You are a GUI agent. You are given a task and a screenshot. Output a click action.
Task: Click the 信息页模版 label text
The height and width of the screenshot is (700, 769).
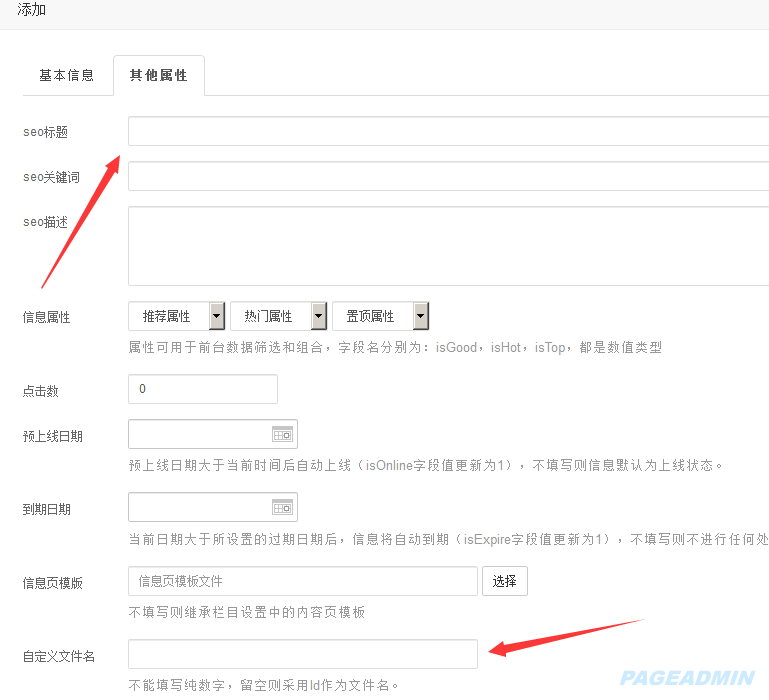(53, 582)
